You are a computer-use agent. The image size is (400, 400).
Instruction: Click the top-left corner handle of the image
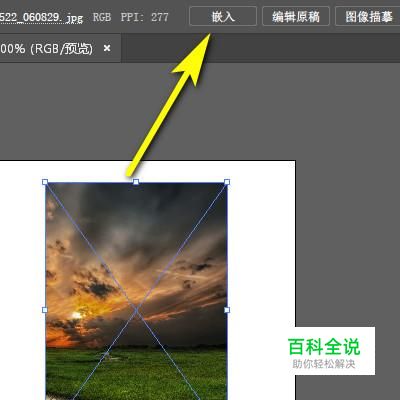[45, 182]
